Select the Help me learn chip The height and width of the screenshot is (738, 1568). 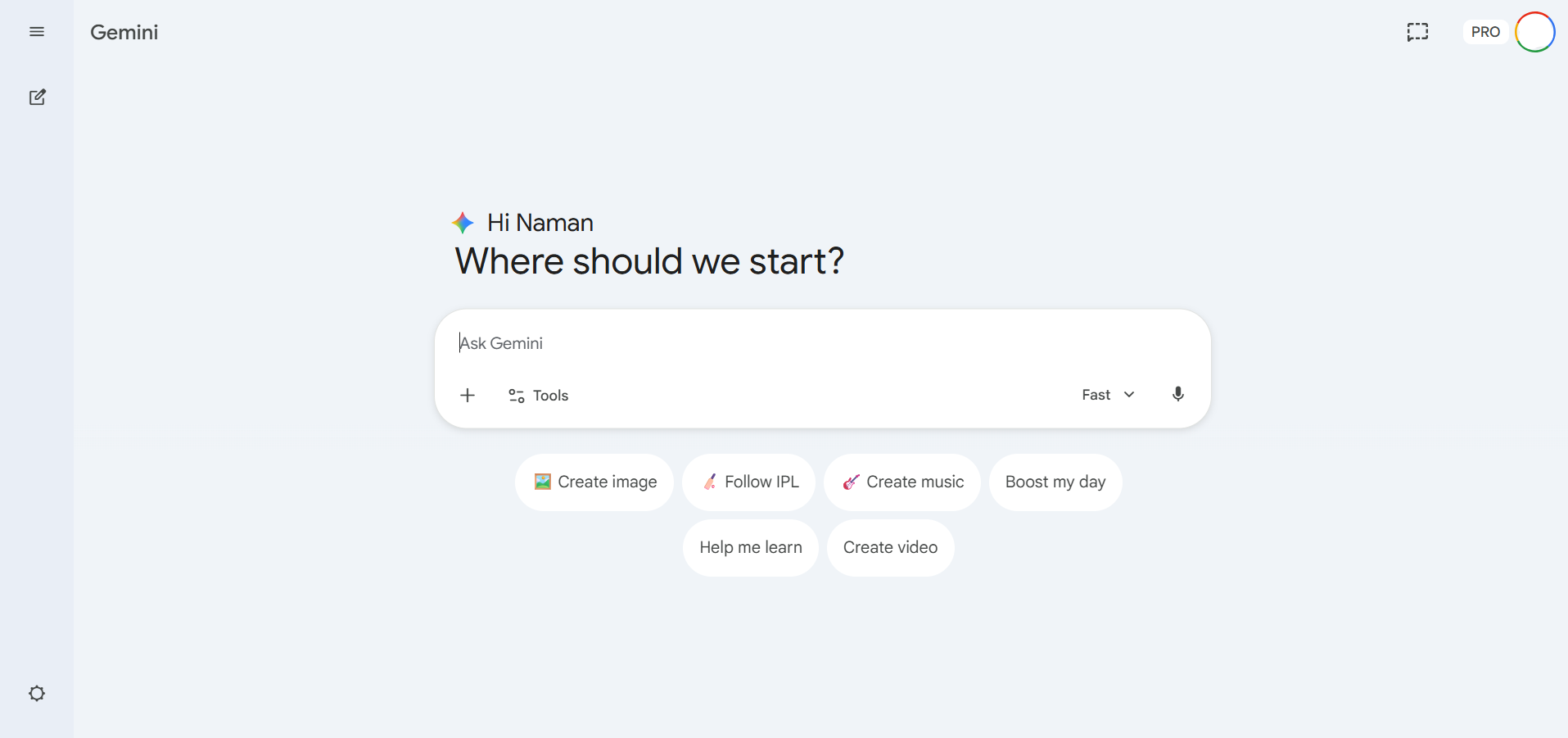point(751,548)
